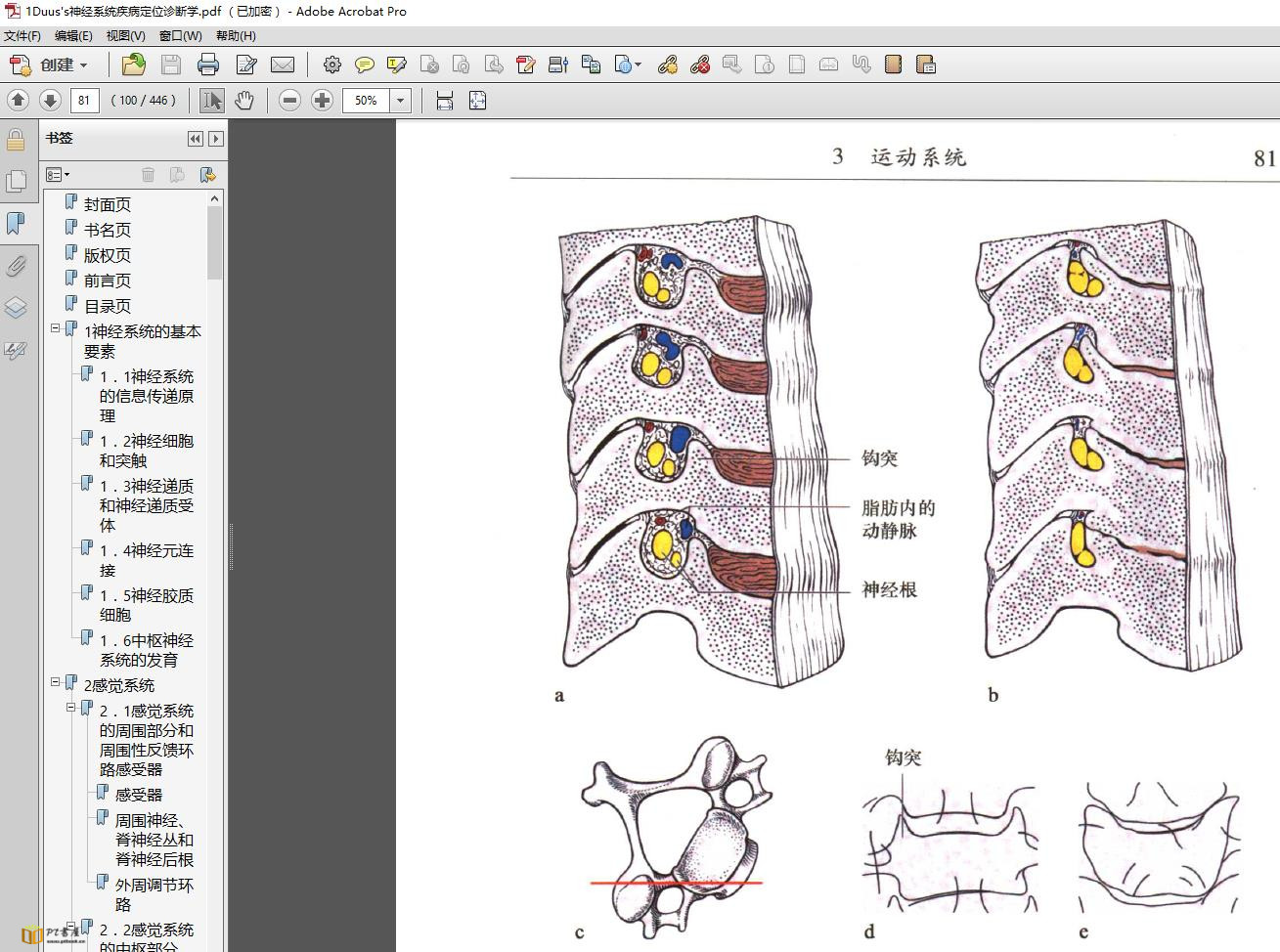Click the Save (floppy disk) icon
Viewport: 1280px width, 952px height.
170,65
